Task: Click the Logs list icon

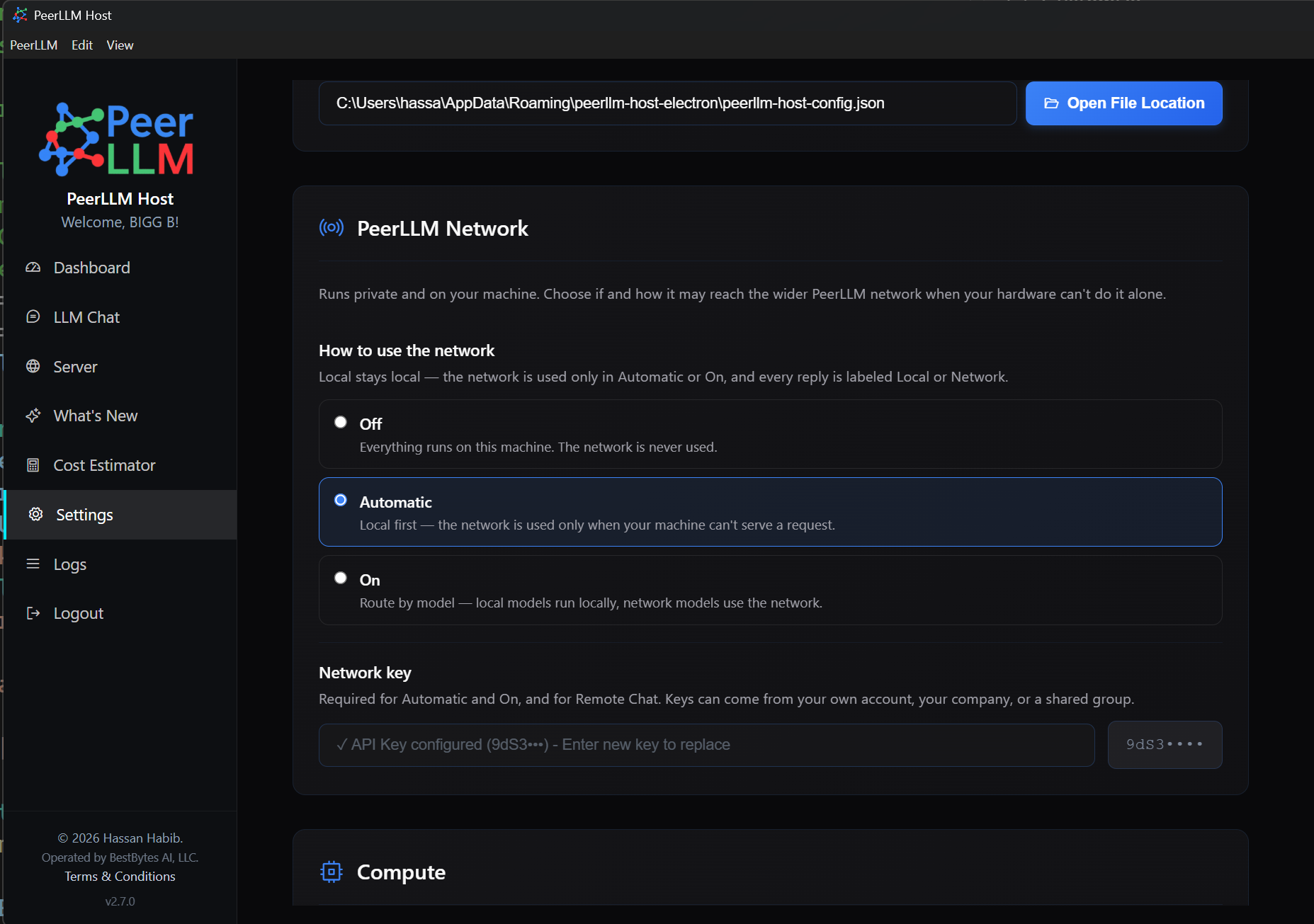Action: click(x=33, y=564)
